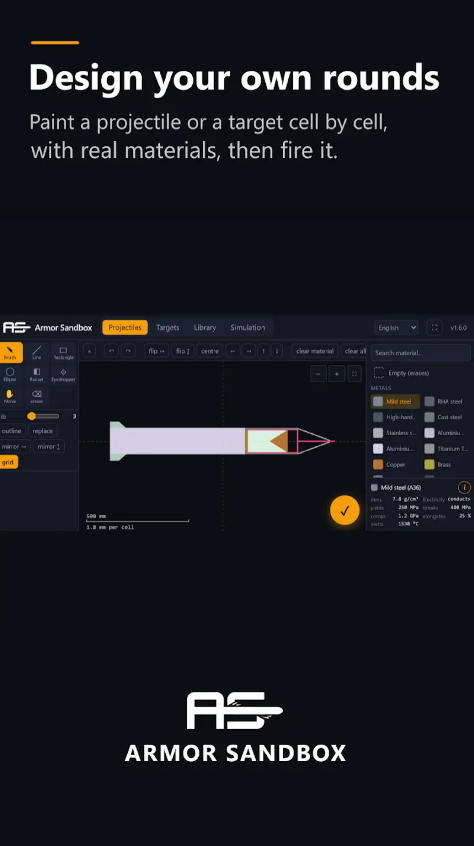Viewport: 474px width, 846px height.
Task: Shift design right with right arrow
Action: coord(249,351)
